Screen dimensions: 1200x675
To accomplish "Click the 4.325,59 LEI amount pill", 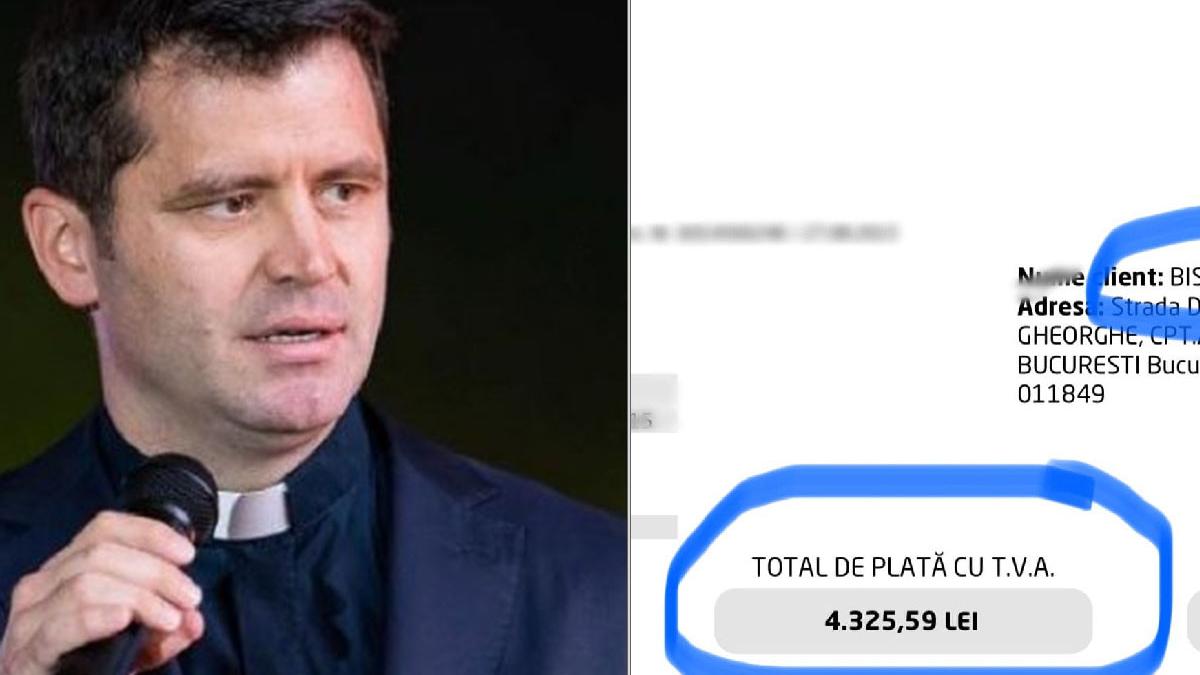I will [903, 621].
